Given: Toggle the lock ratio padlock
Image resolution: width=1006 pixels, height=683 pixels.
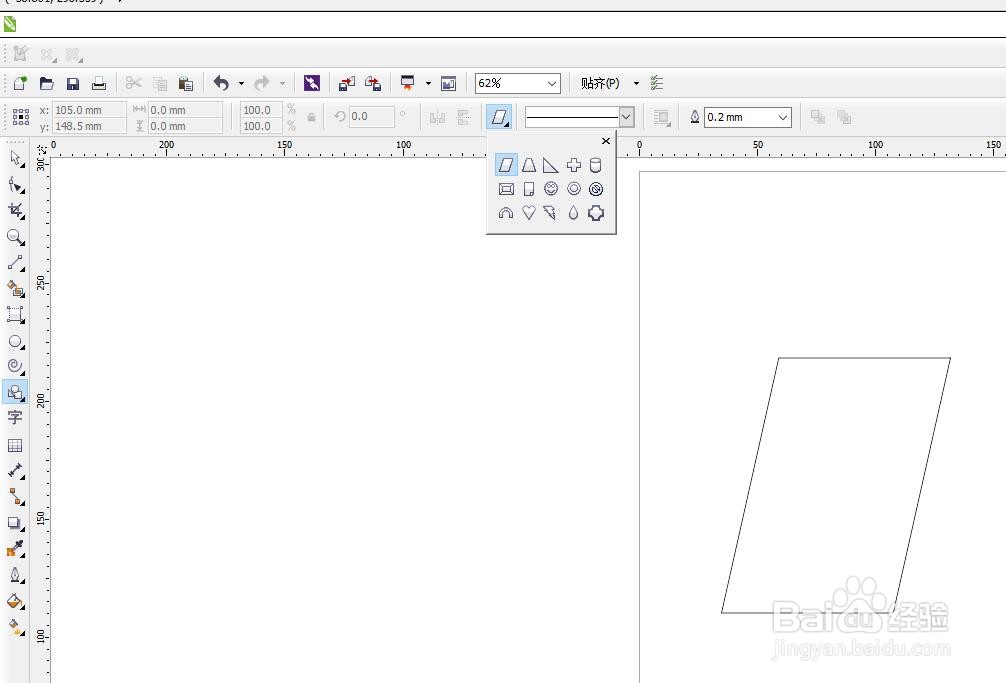Looking at the screenshot, I should (311, 117).
